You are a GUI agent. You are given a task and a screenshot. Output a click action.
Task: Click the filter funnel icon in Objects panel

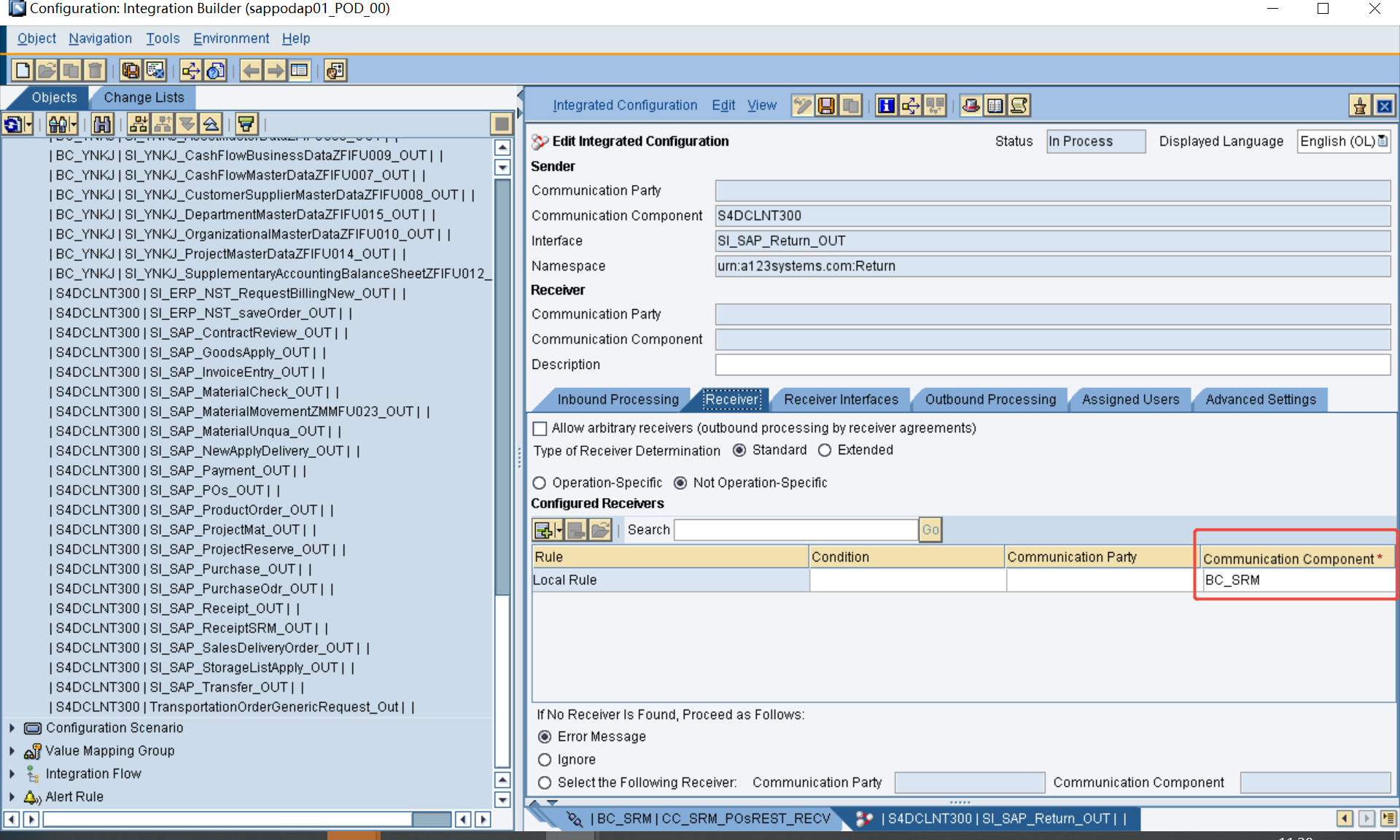pyautogui.click(x=246, y=124)
